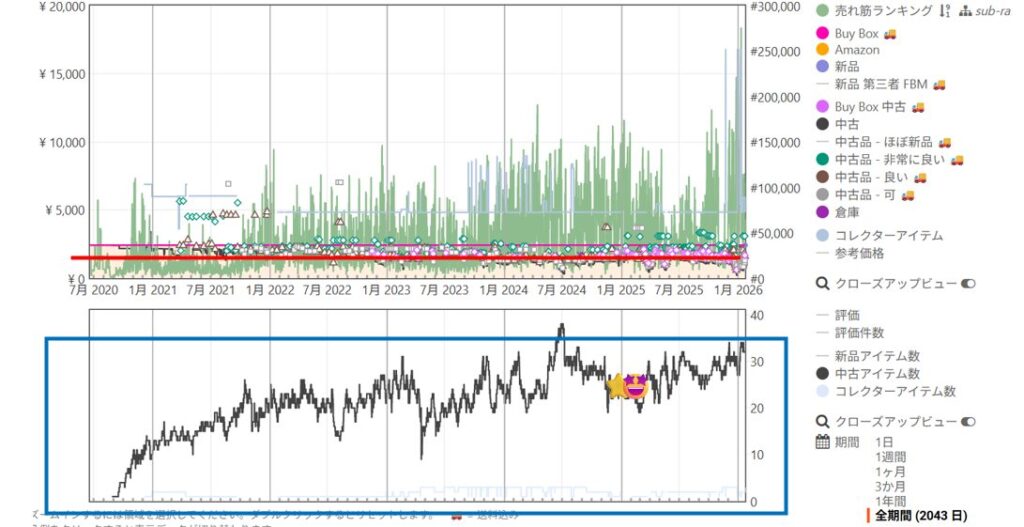
Task: Click the 評価件数 legend entry
Action: pyautogui.click(x=866, y=331)
